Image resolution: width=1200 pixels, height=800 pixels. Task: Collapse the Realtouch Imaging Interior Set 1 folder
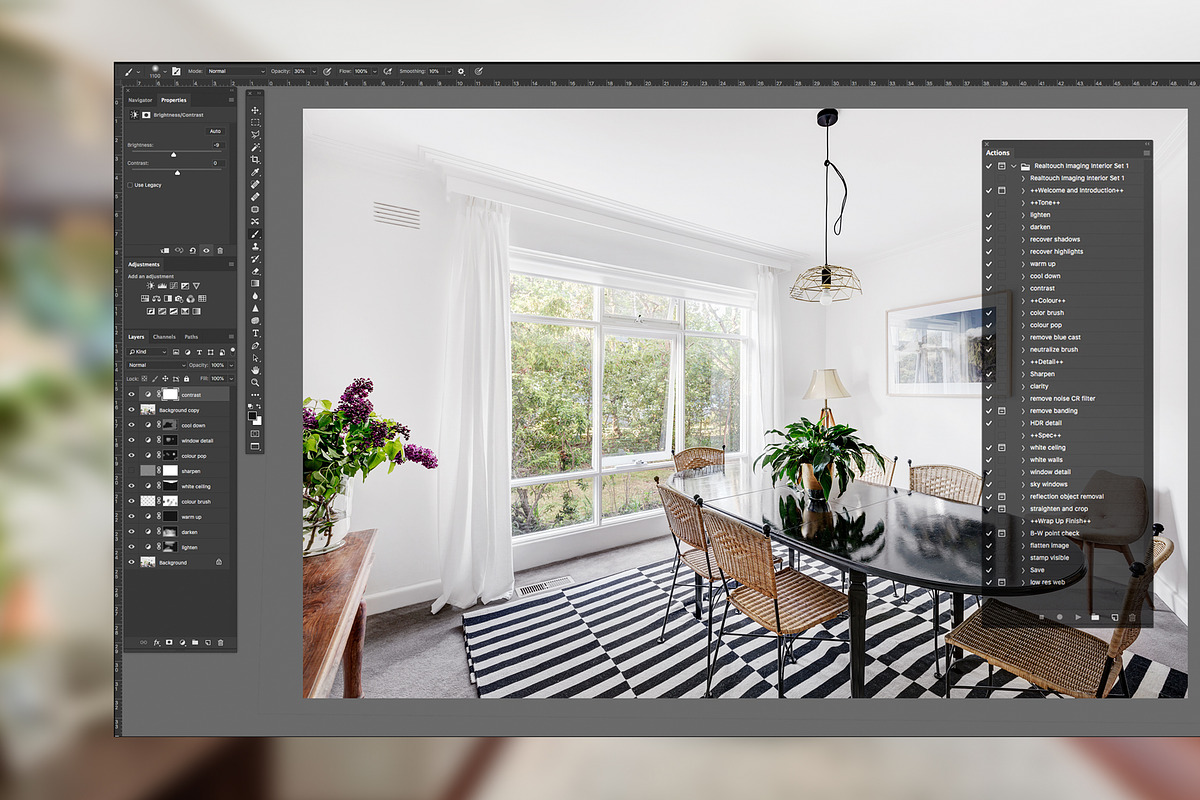[x=1013, y=166]
